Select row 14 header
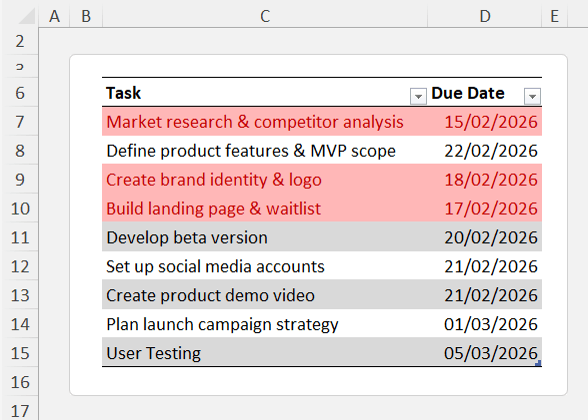Viewport: 588px width, 420px height. tap(20, 324)
